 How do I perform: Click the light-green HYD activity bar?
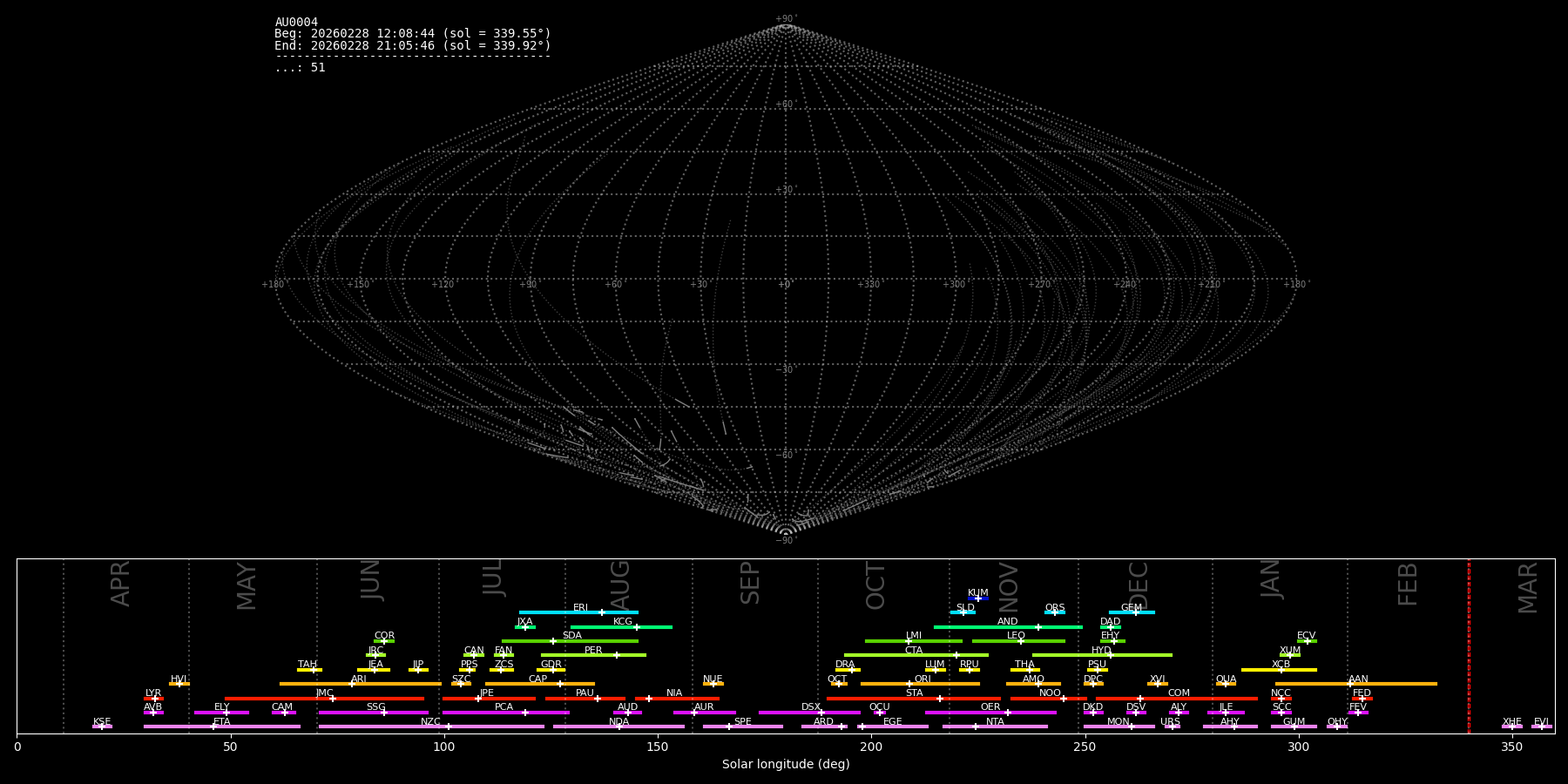[1102, 655]
